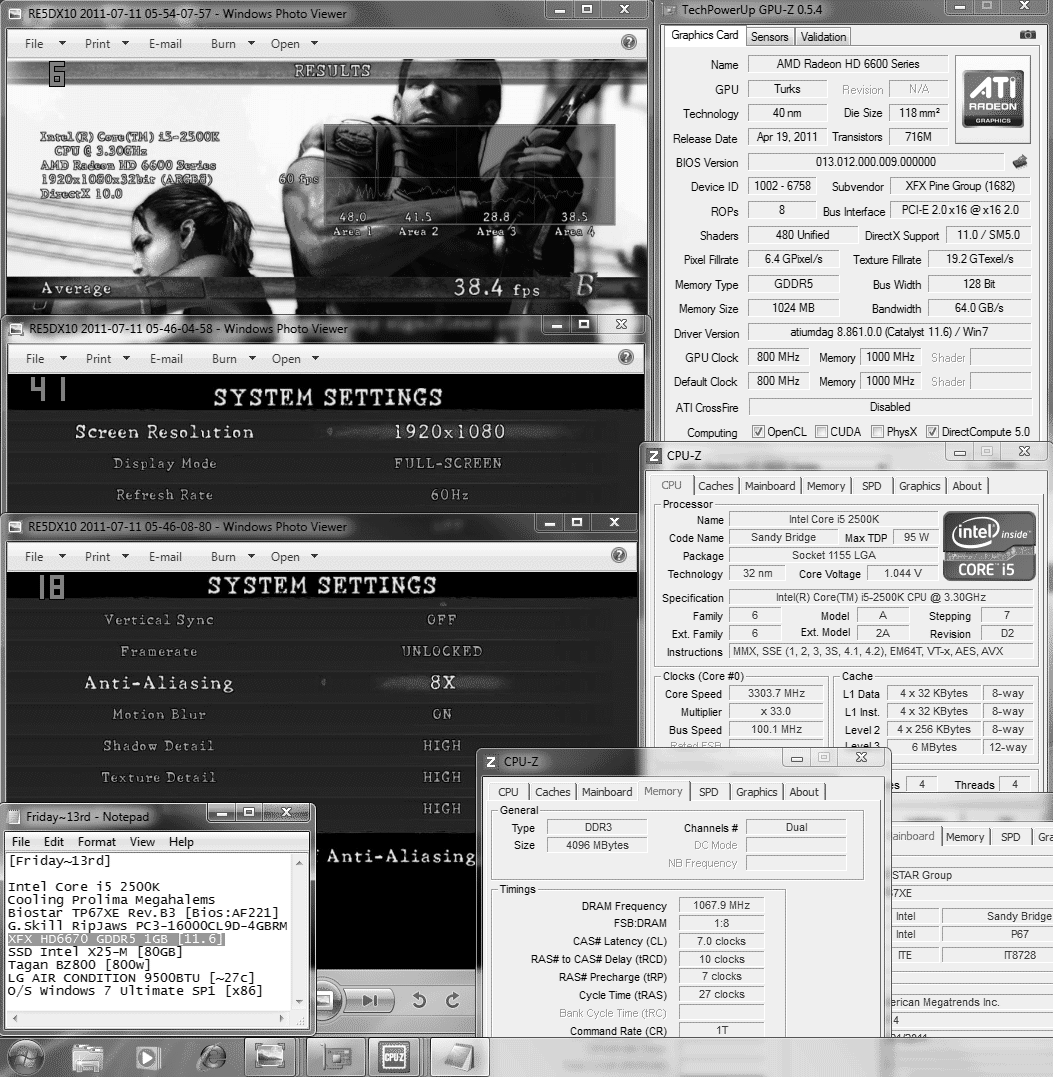Click the help icon in the 05-46-04-58 Photo Viewer
This screenshot has width=1053, height=1077.
tap(625, 357)
